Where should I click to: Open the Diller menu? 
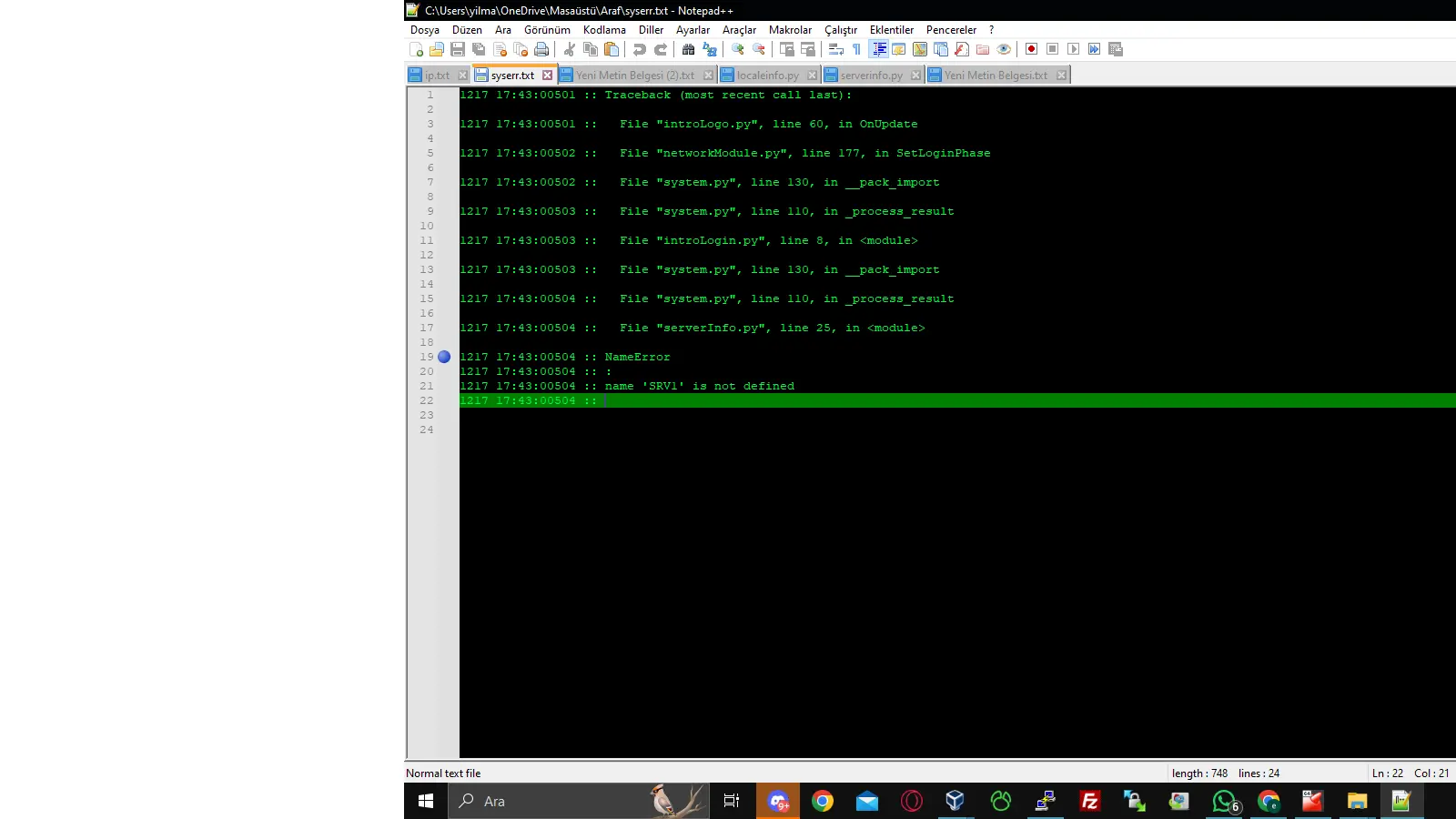651,30
